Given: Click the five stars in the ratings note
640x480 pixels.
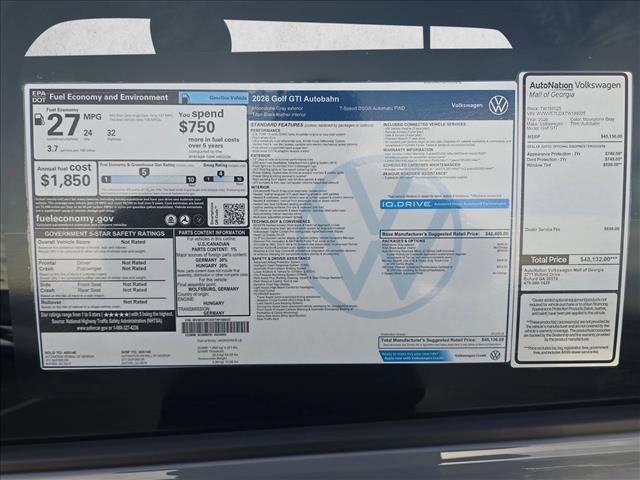Looking at the screenshot, I should click(116, 315).
